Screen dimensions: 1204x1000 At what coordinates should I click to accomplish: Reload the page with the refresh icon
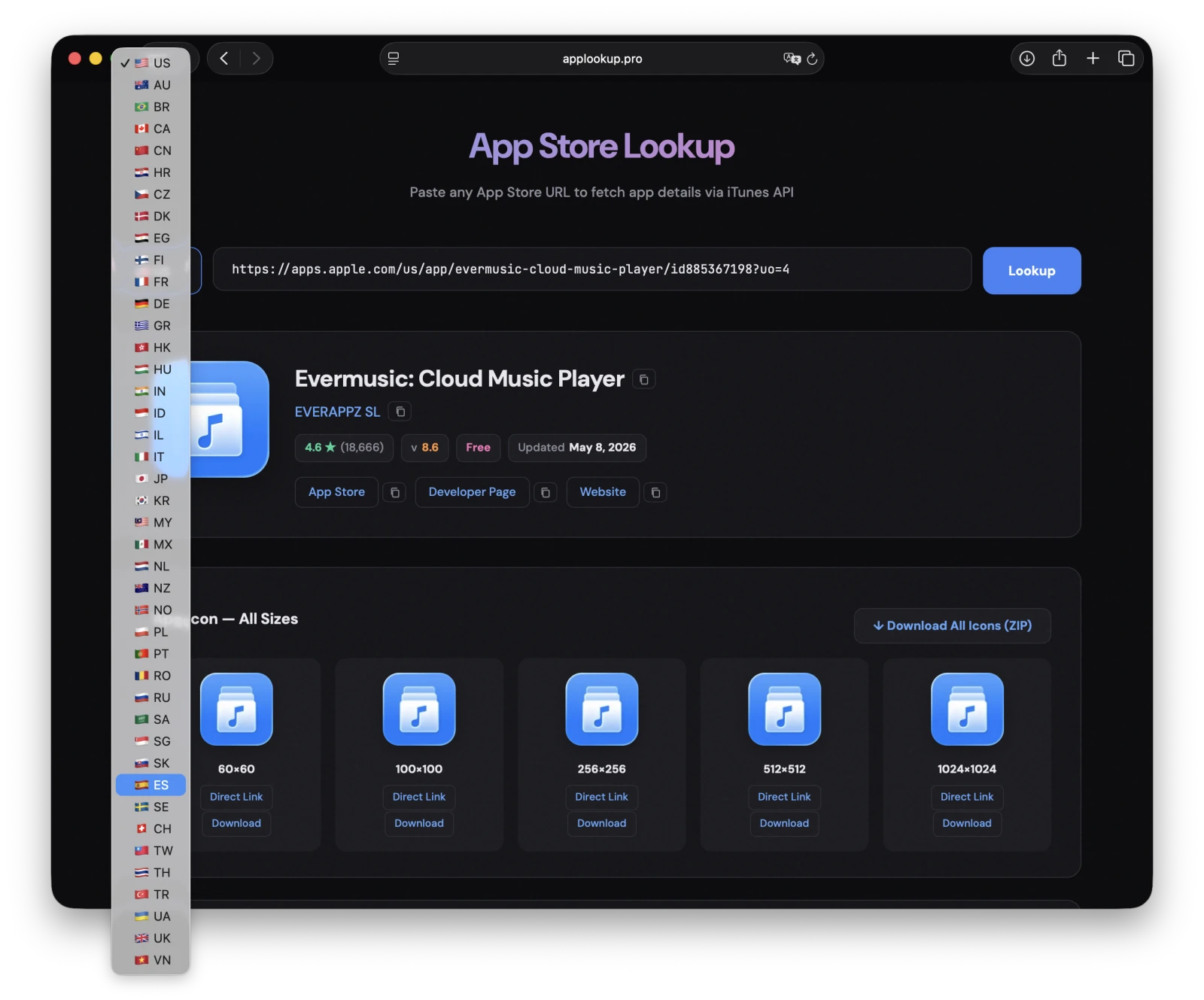coord(812,59)
